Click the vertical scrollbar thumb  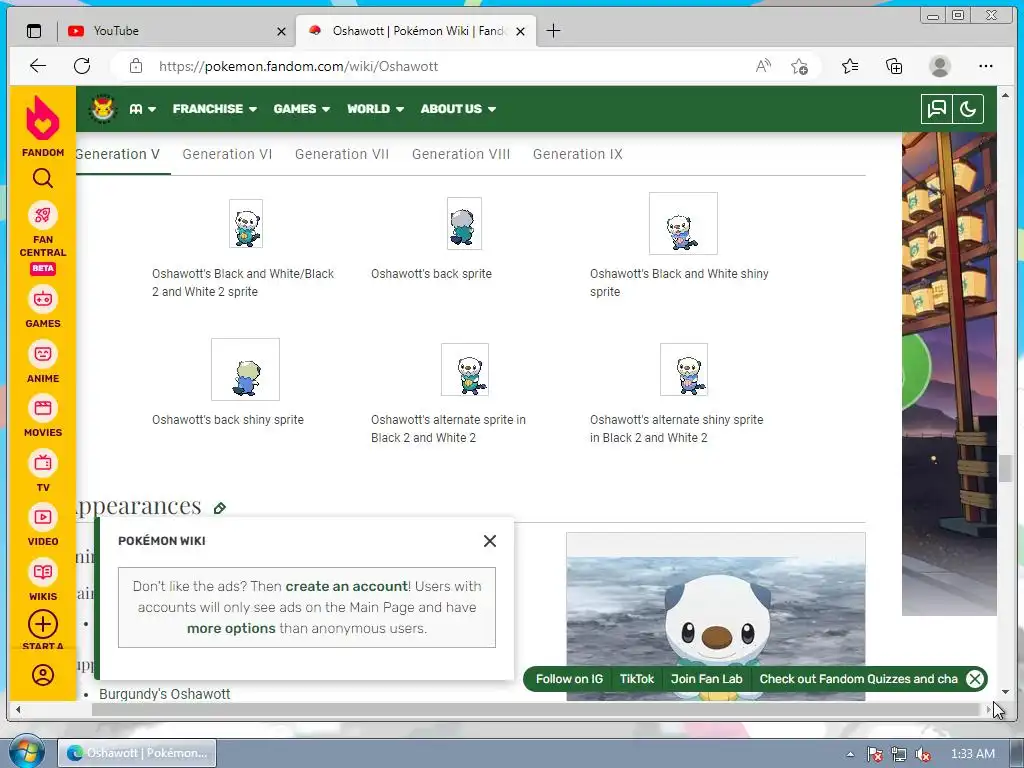1005,468
